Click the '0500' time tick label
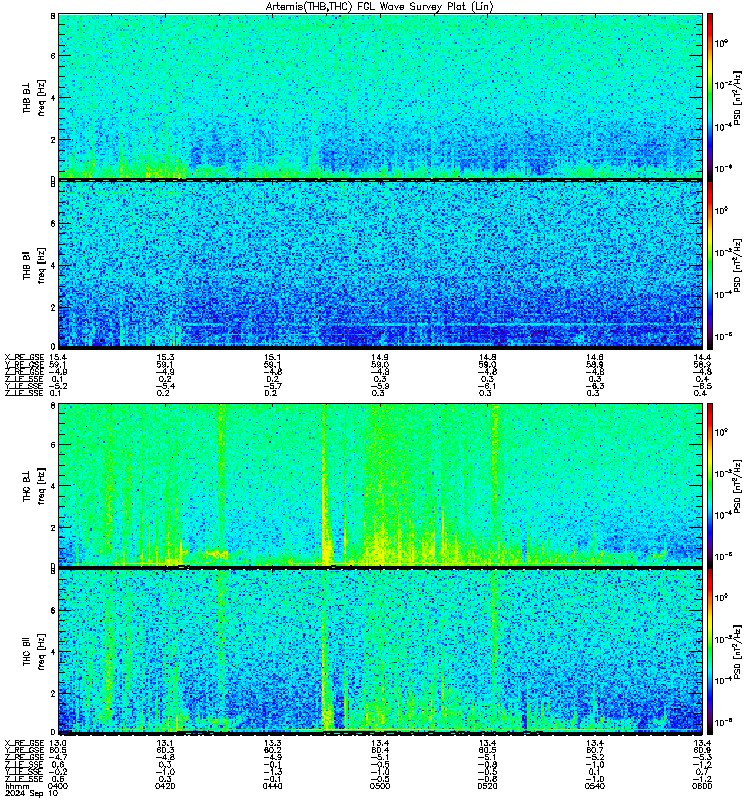The width and height of the screenshot is (750, 800). click(x=380, y=786)
